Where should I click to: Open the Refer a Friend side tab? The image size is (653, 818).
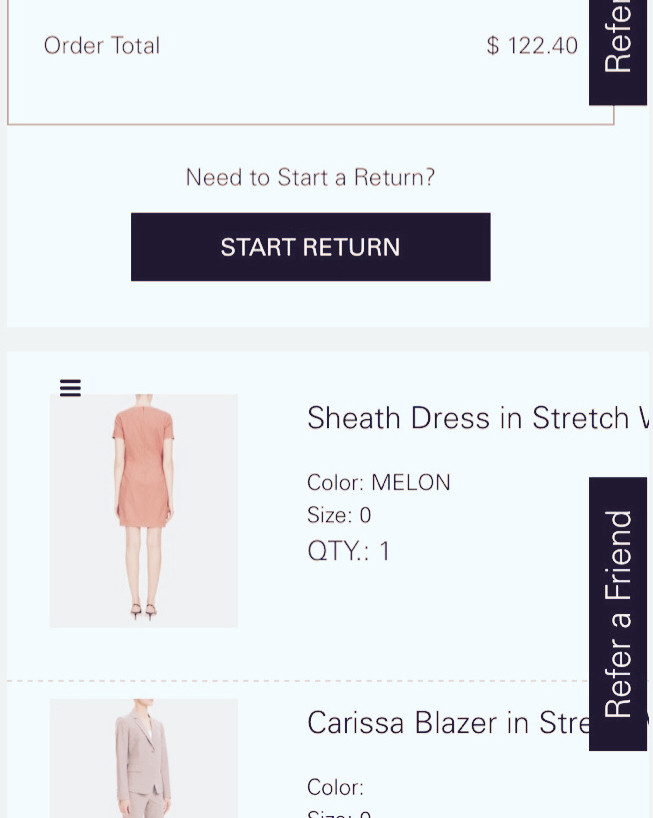pos(618,613)
